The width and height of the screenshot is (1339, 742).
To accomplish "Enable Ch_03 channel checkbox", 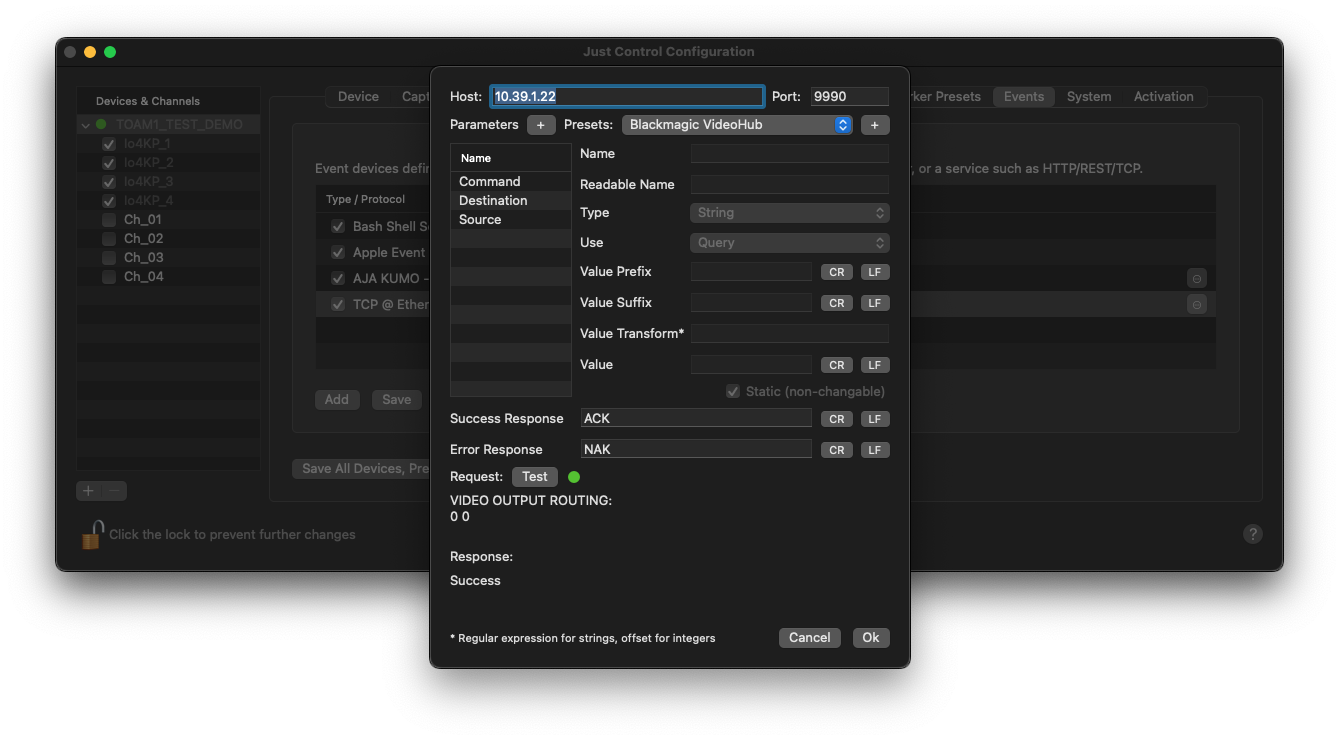I will [x=109, y=258].
